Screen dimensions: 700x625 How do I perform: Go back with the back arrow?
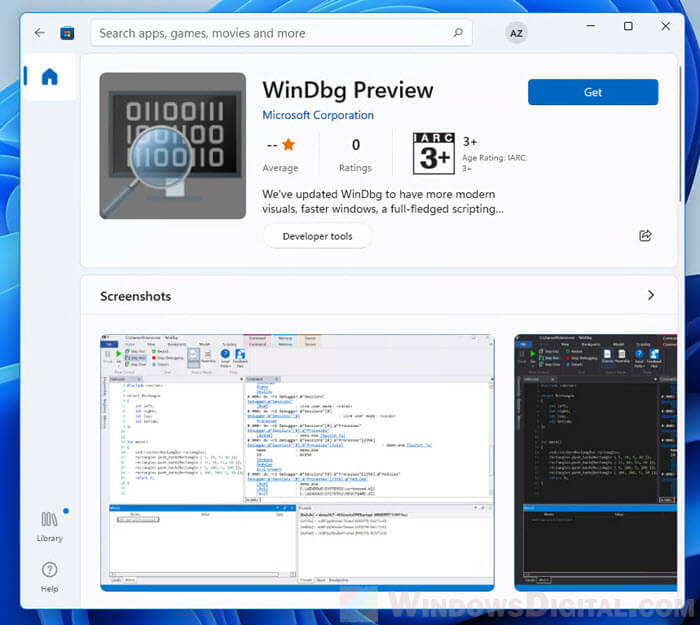click(40, 33)
